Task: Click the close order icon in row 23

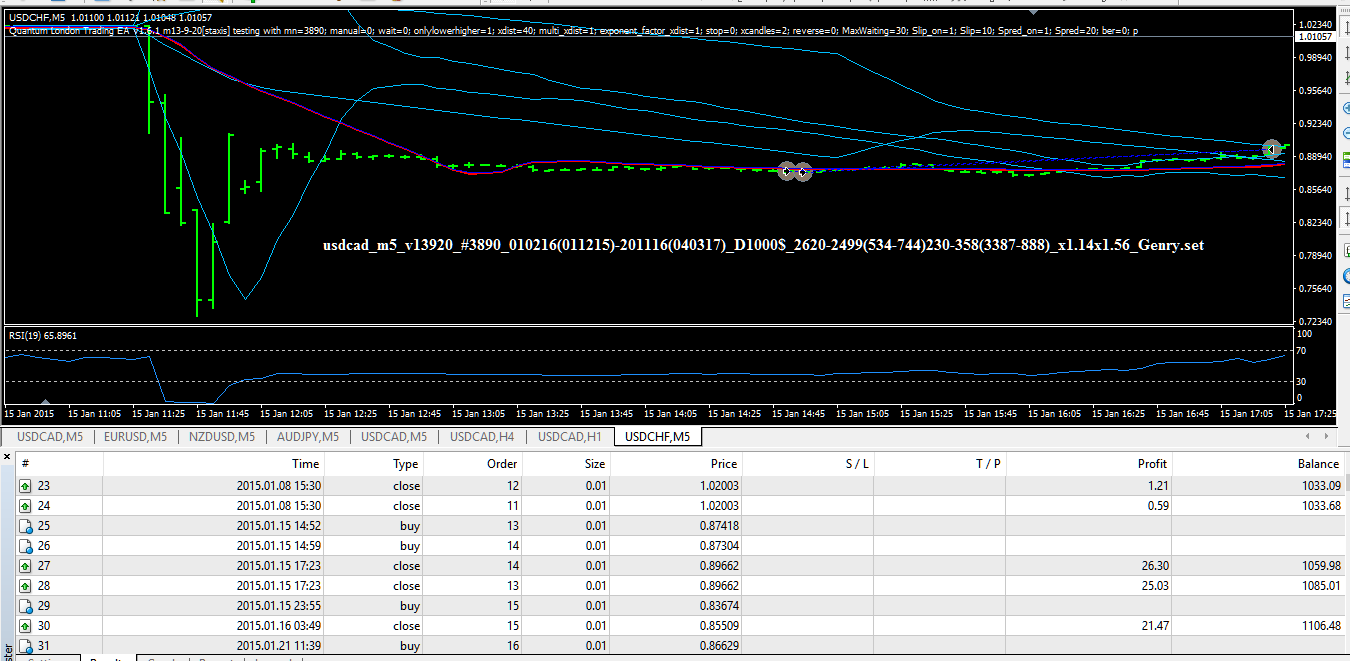Action: point(25,486)
